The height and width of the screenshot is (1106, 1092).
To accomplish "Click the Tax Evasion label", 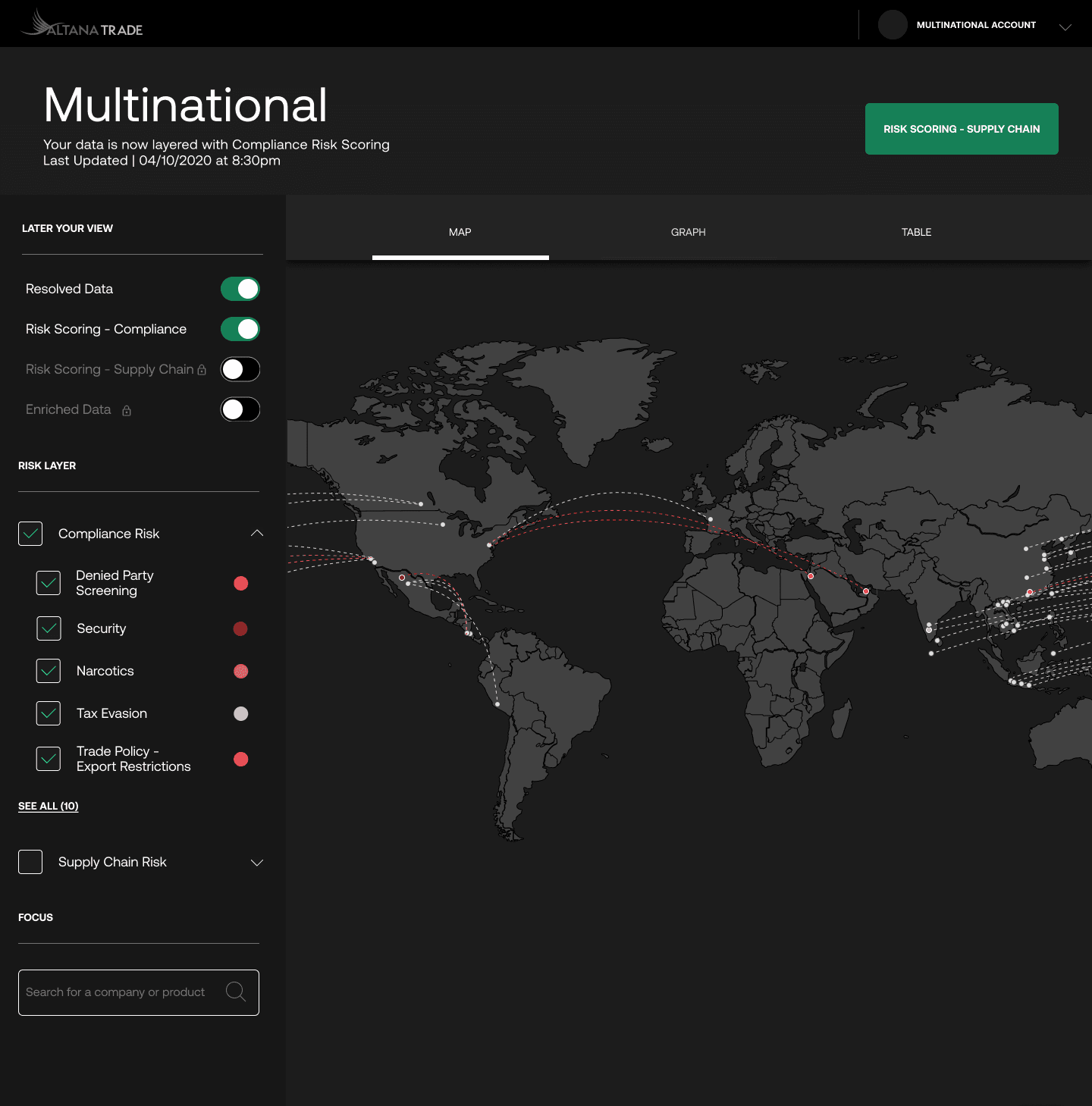I will click(111, 713).
